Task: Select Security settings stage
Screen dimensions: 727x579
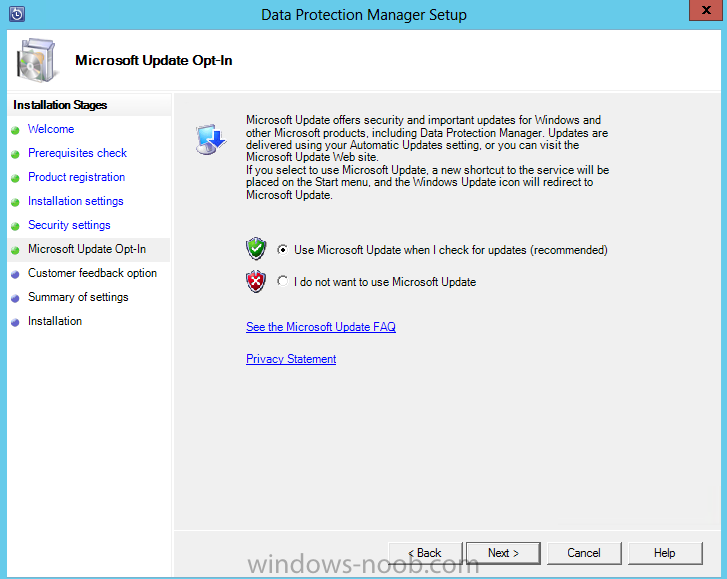Action: coord(69,225)
